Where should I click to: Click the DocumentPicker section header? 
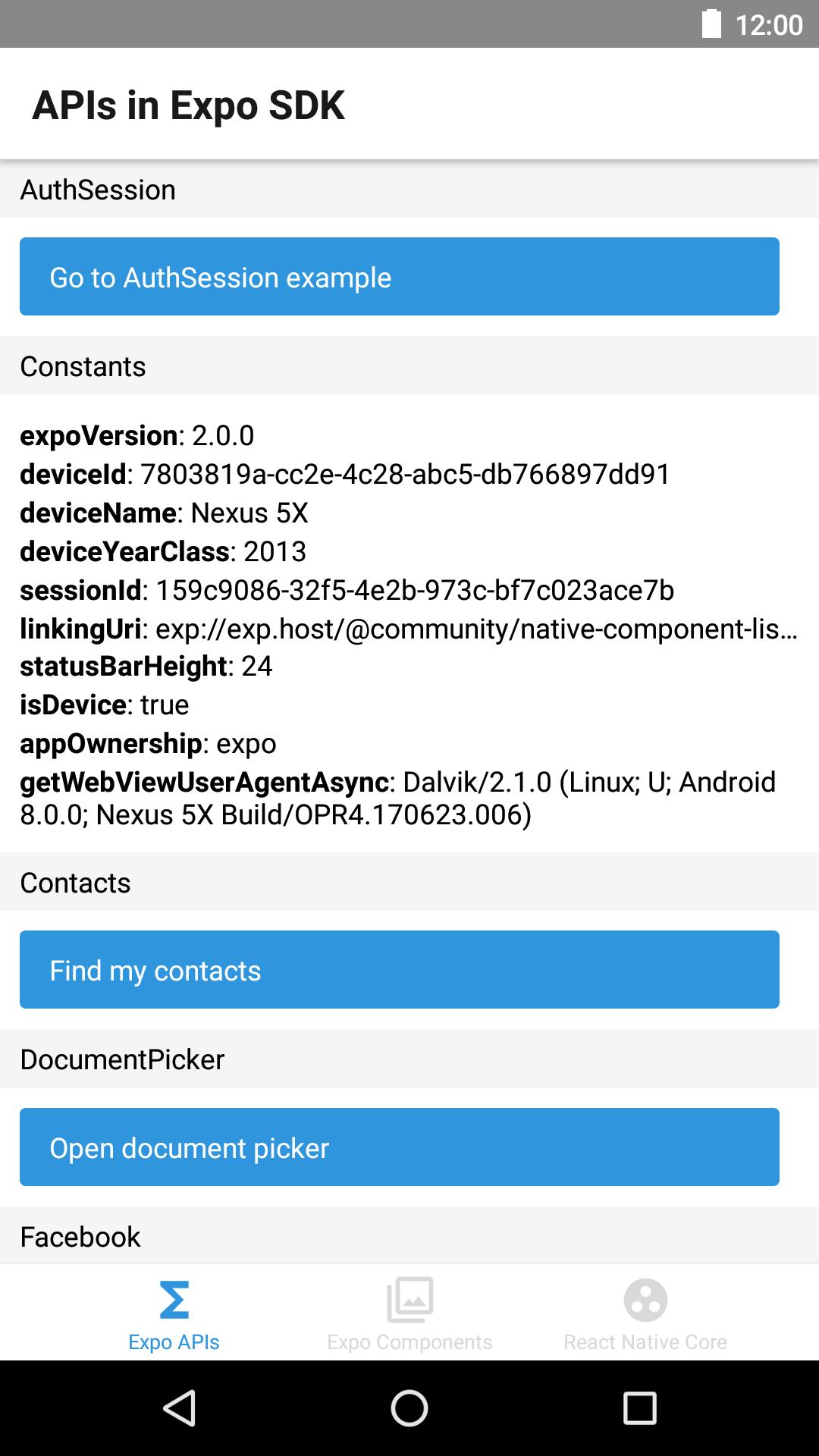point(121,1059)
